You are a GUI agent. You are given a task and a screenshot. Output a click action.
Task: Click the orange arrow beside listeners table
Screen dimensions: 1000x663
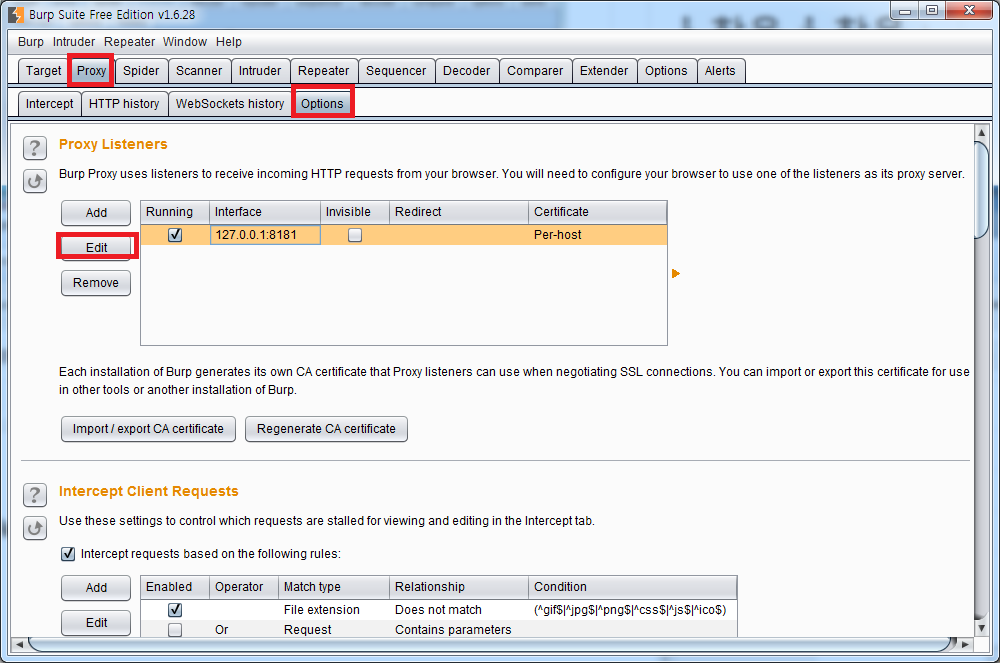(x=676, y=273)
